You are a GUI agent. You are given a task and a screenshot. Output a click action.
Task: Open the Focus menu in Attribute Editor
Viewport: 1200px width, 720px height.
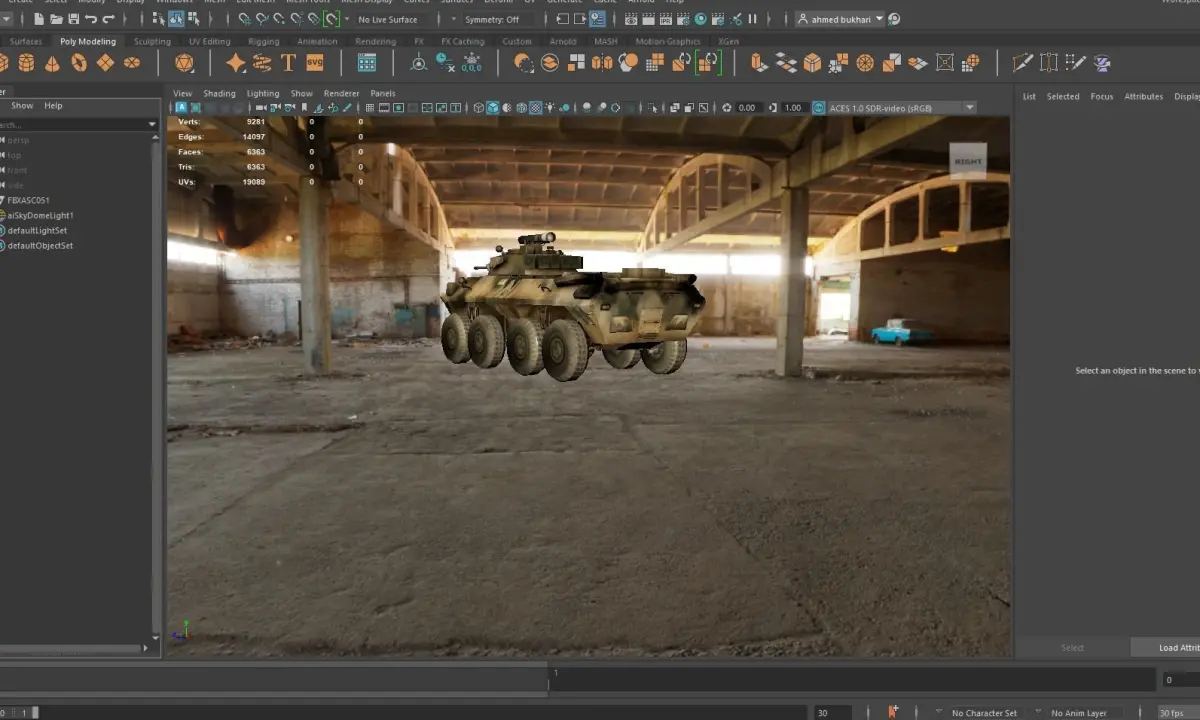(x=1102, y=96)
